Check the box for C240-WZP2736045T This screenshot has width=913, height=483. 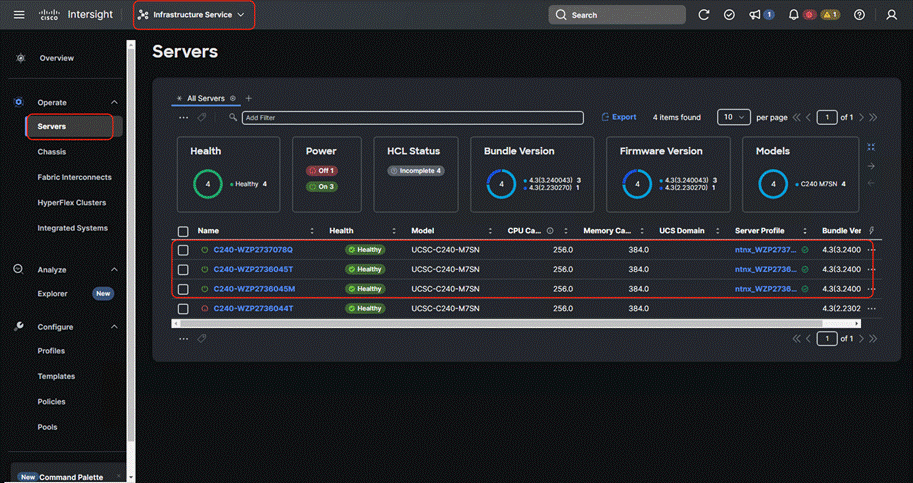[183, 270]
